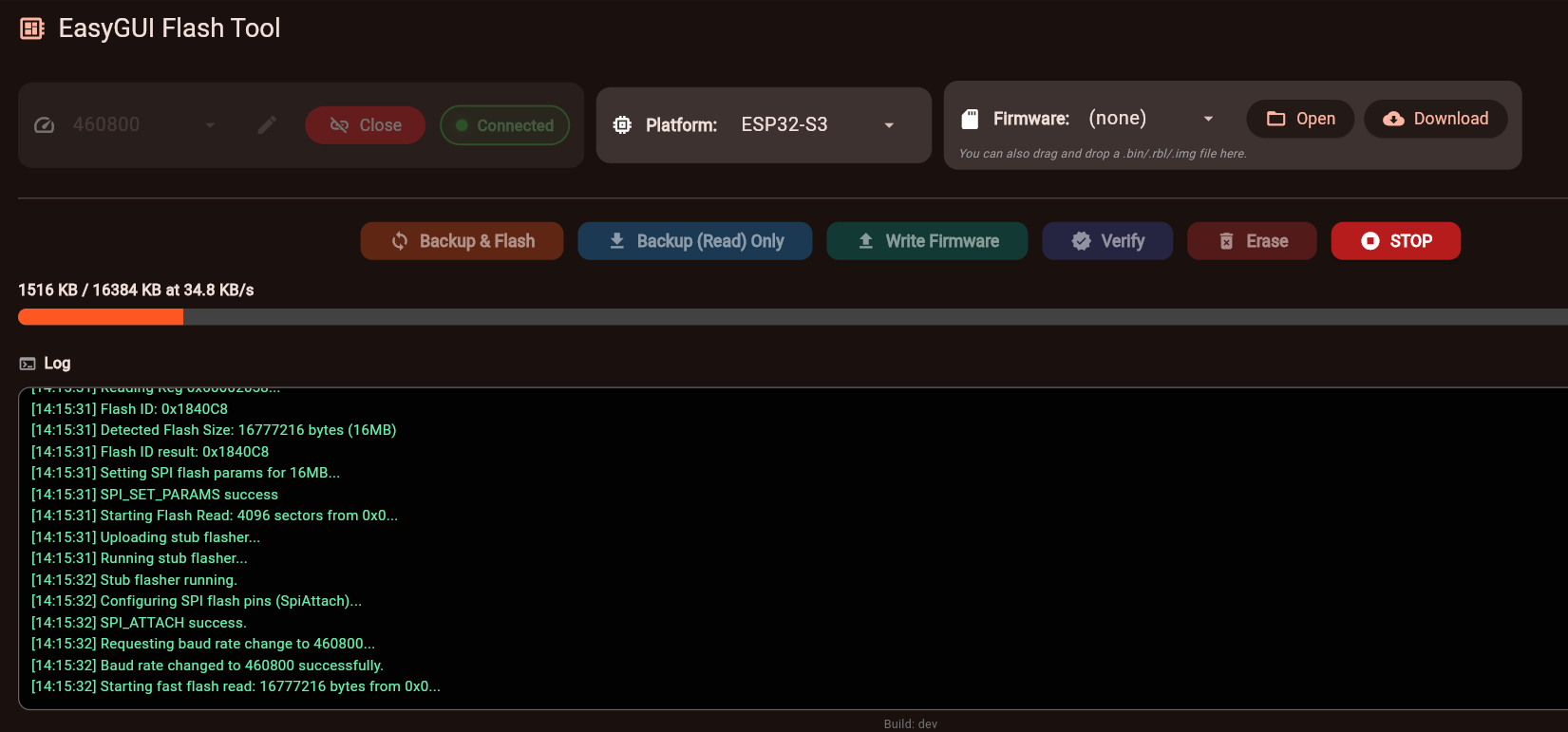Click the EasyGUI Flash Tool title
Image resolution: width=1568 pixels, height=732 pixels.
(x=169, y=28)
